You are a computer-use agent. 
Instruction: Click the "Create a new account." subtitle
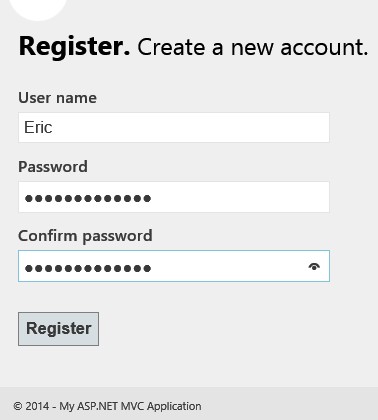point(253,47)
